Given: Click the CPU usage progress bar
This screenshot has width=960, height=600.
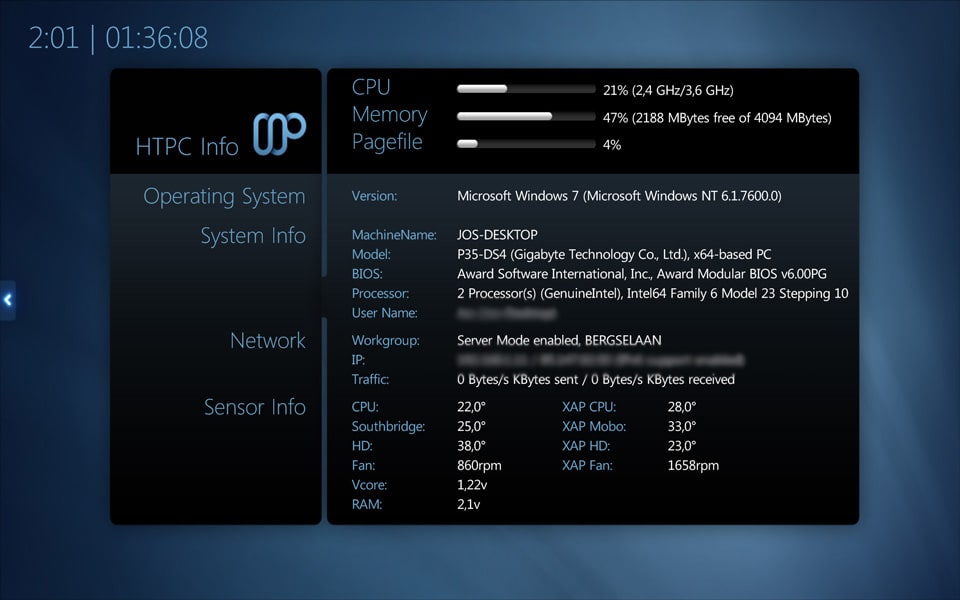Looking at the screenshot, I should 525,89.
